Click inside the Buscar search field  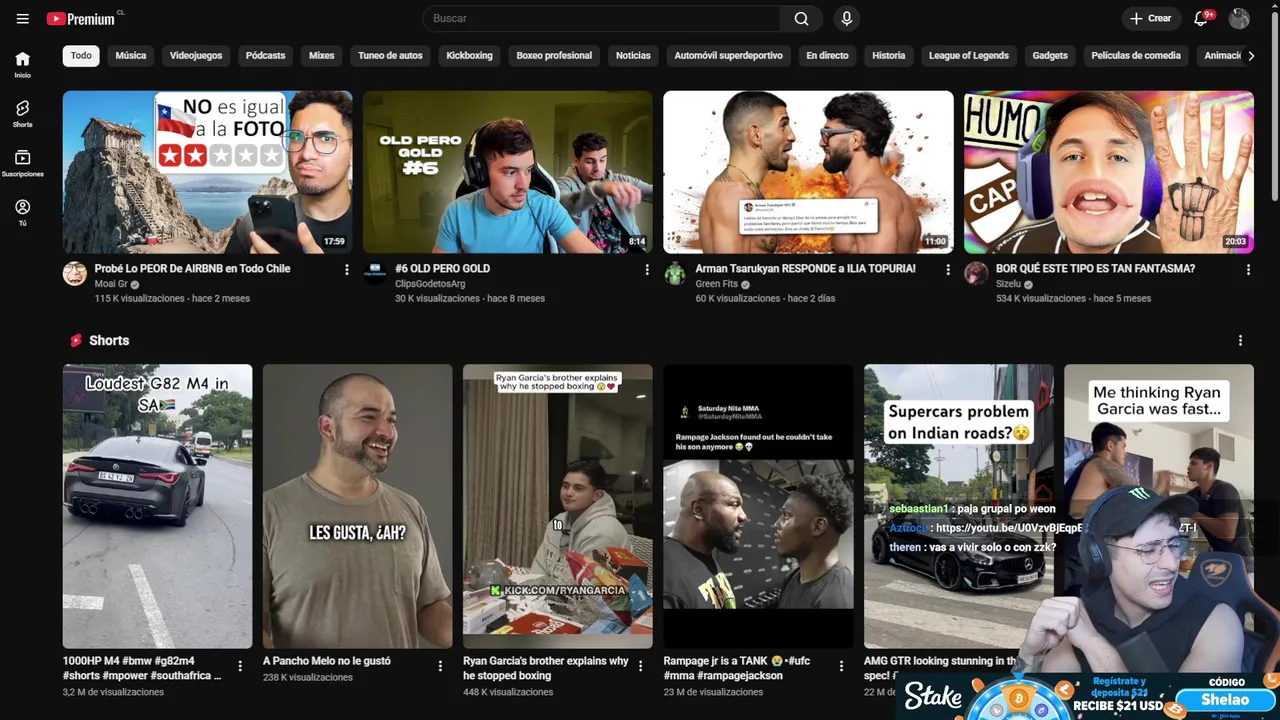point(601,19)
